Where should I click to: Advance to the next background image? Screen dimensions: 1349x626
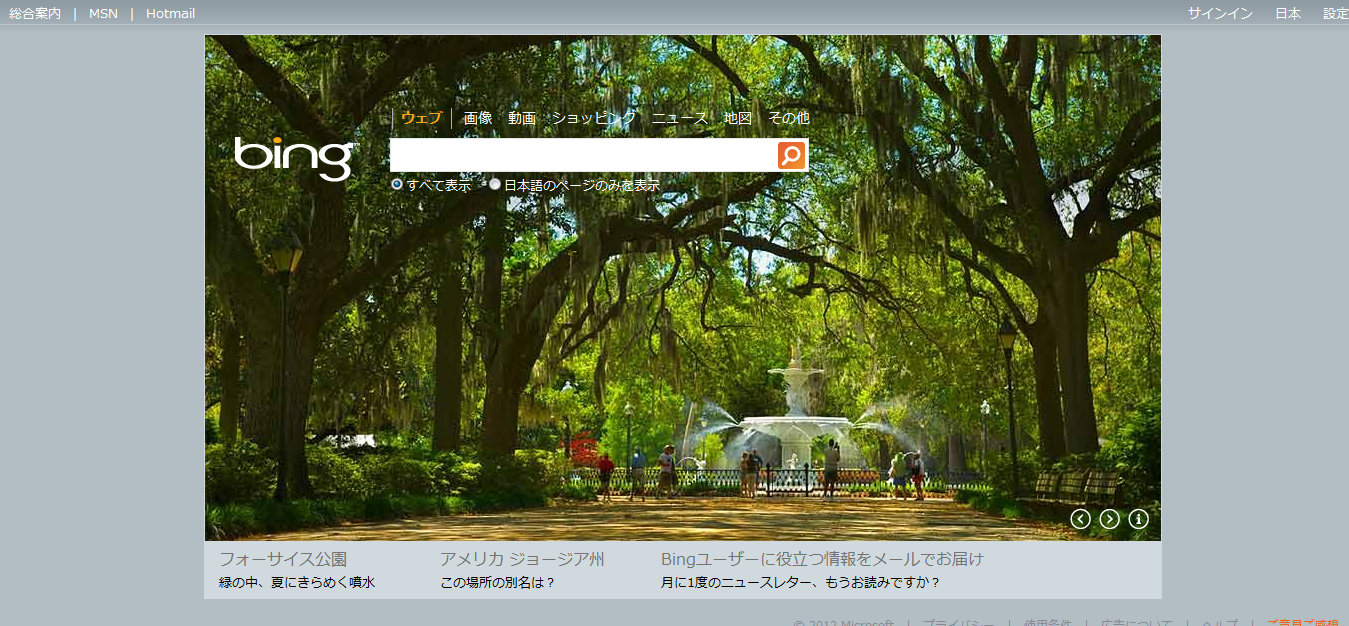pyautogui.click(x=1109, y=519)
